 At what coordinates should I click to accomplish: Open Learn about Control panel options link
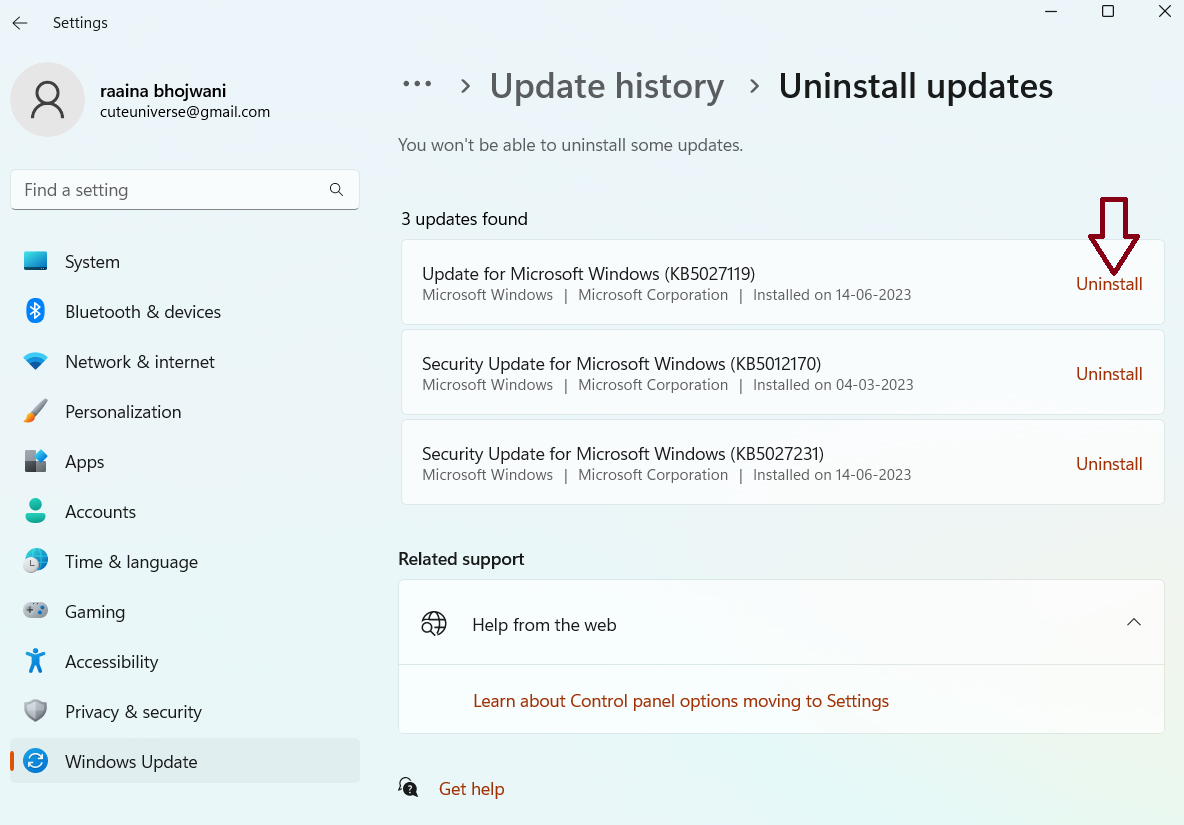(x=680, y=701)
